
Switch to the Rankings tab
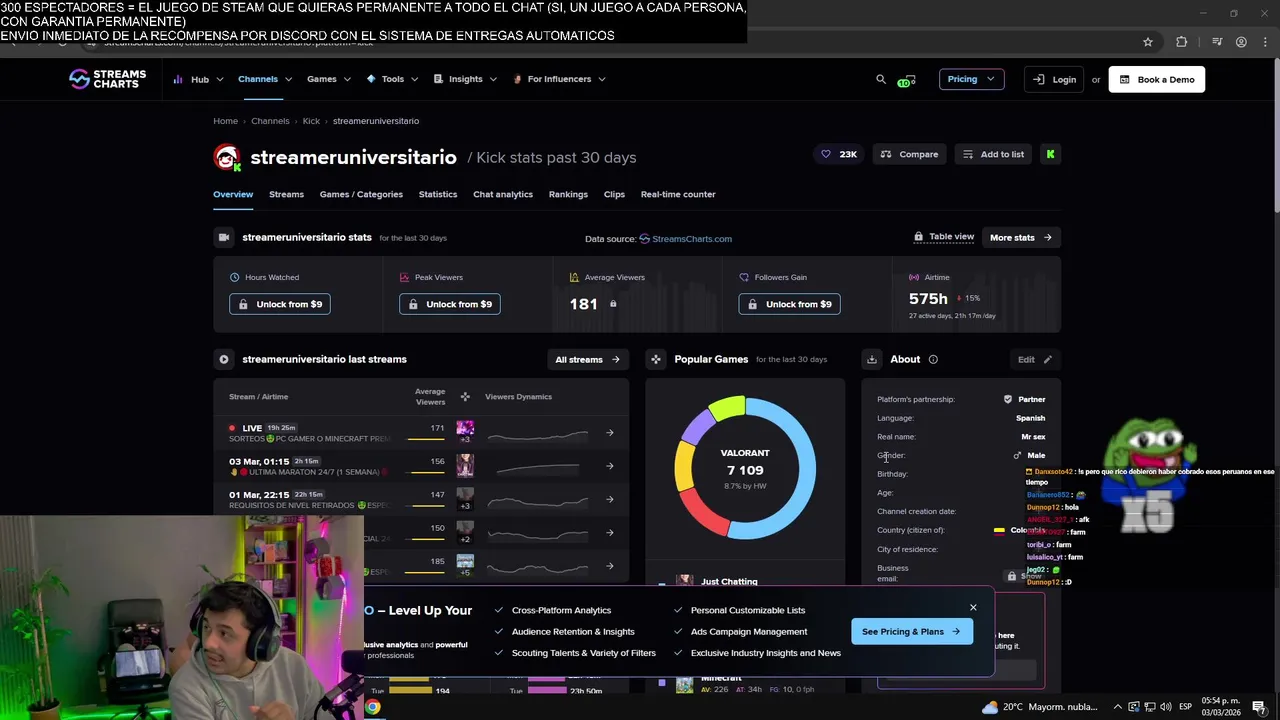[x=568, y=194]
